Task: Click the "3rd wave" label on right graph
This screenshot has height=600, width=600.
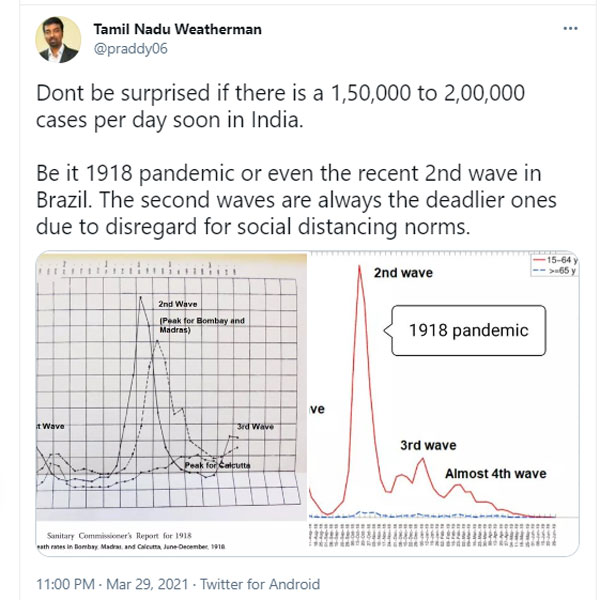Action: (428, 445)
